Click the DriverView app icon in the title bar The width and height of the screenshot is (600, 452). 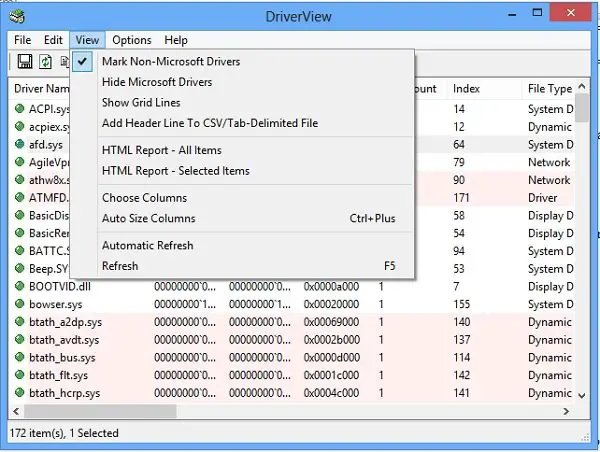point(17,16)
